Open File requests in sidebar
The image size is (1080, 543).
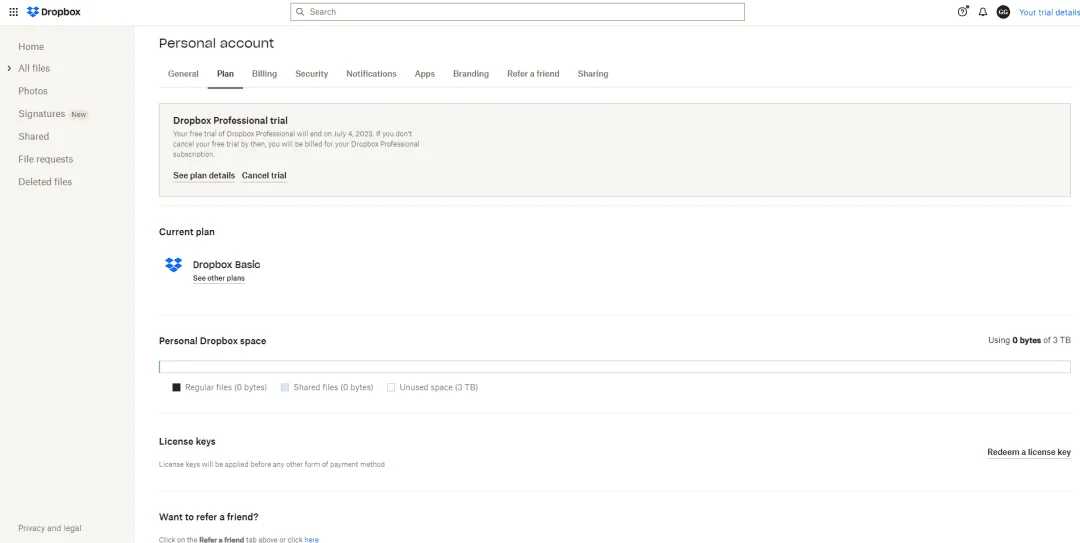coord(45,159)
